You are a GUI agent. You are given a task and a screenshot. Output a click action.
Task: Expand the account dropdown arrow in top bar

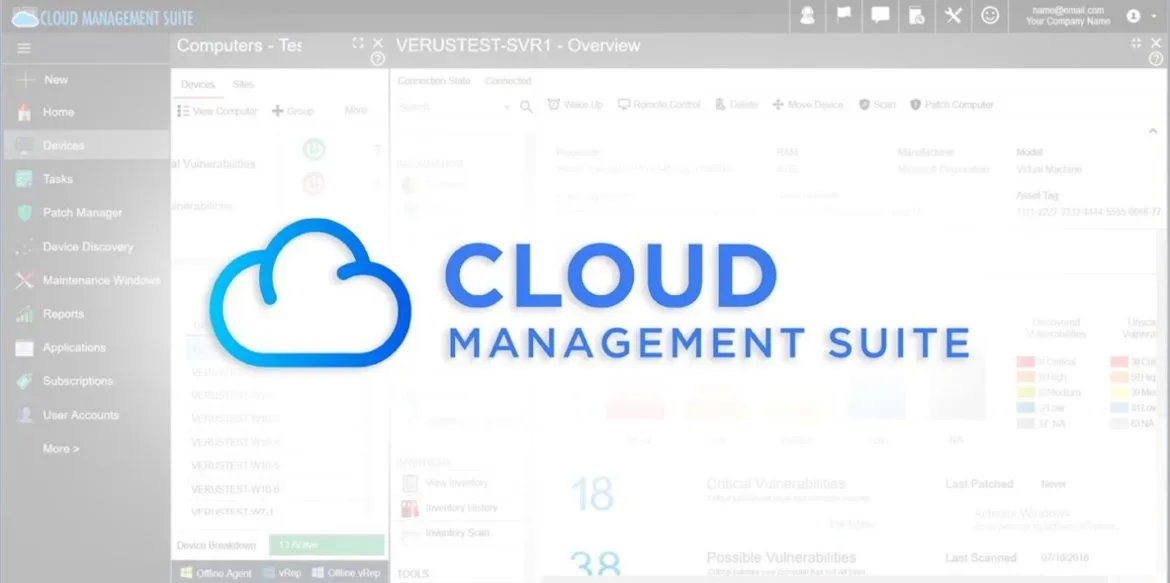click(x=1154, y=16)
